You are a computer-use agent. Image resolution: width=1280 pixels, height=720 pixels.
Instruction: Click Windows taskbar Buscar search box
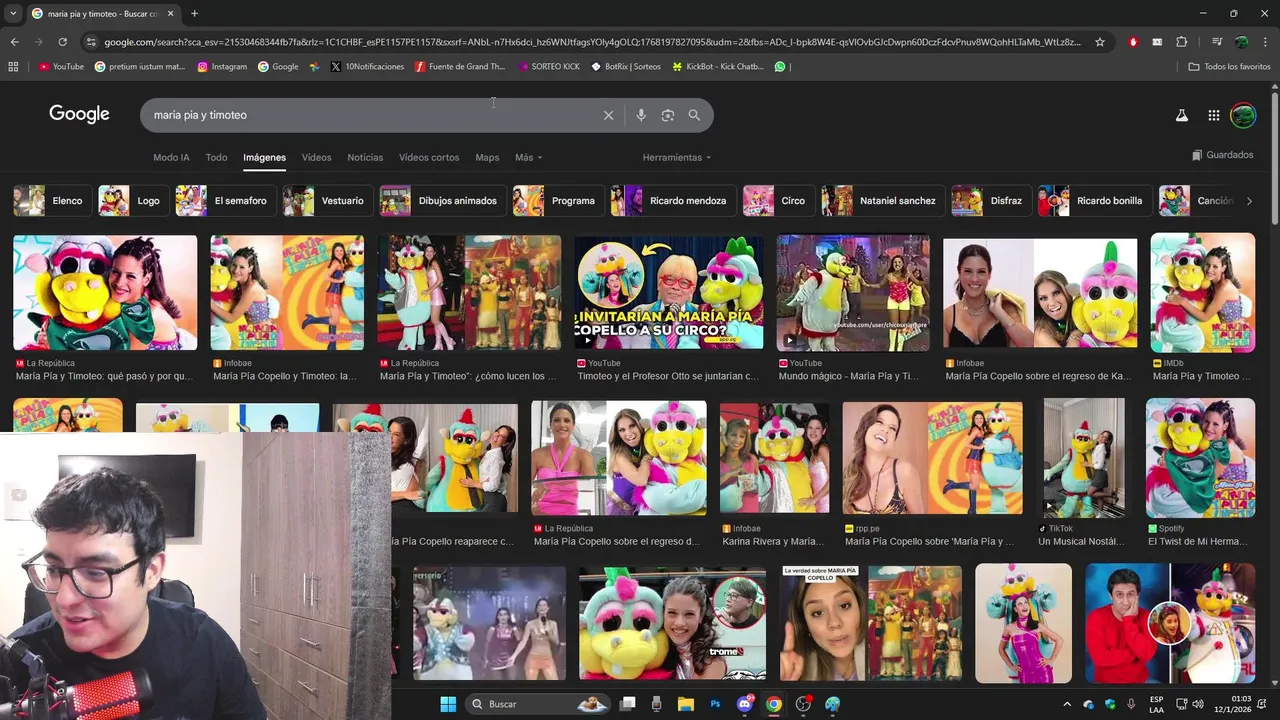pyautogui.click(x=538, y=704)
